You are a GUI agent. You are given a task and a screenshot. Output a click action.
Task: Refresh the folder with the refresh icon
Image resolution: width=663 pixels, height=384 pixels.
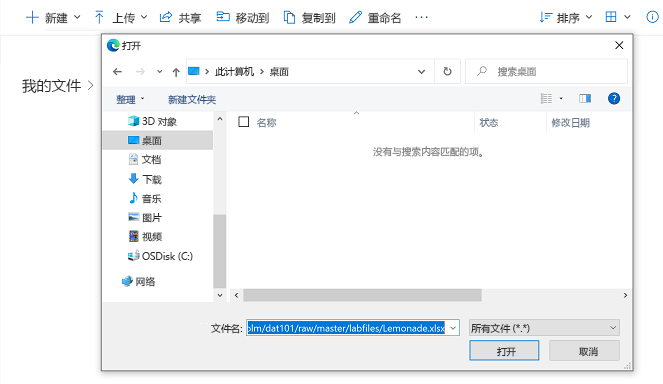(447, 72)
